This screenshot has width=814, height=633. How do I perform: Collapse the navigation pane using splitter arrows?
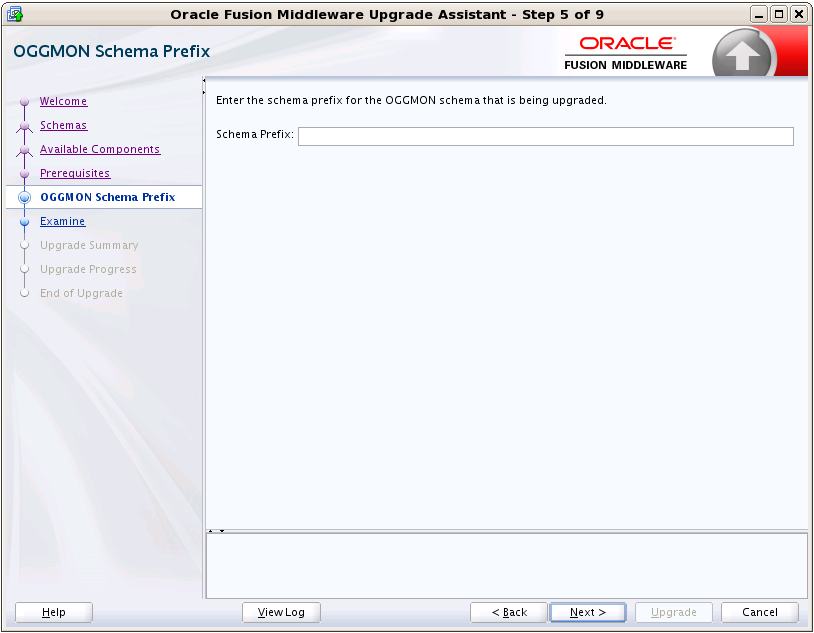point(204,86)
